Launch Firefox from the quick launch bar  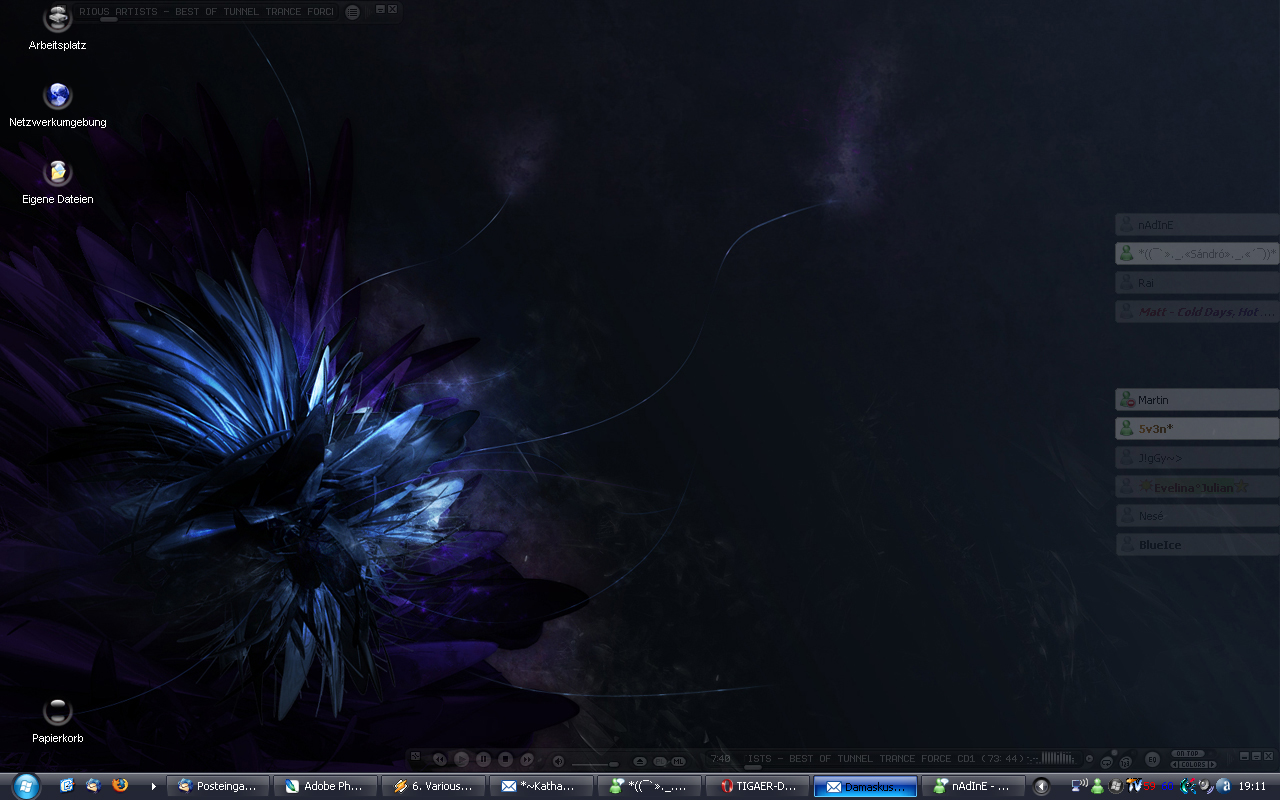pos(120,786)
